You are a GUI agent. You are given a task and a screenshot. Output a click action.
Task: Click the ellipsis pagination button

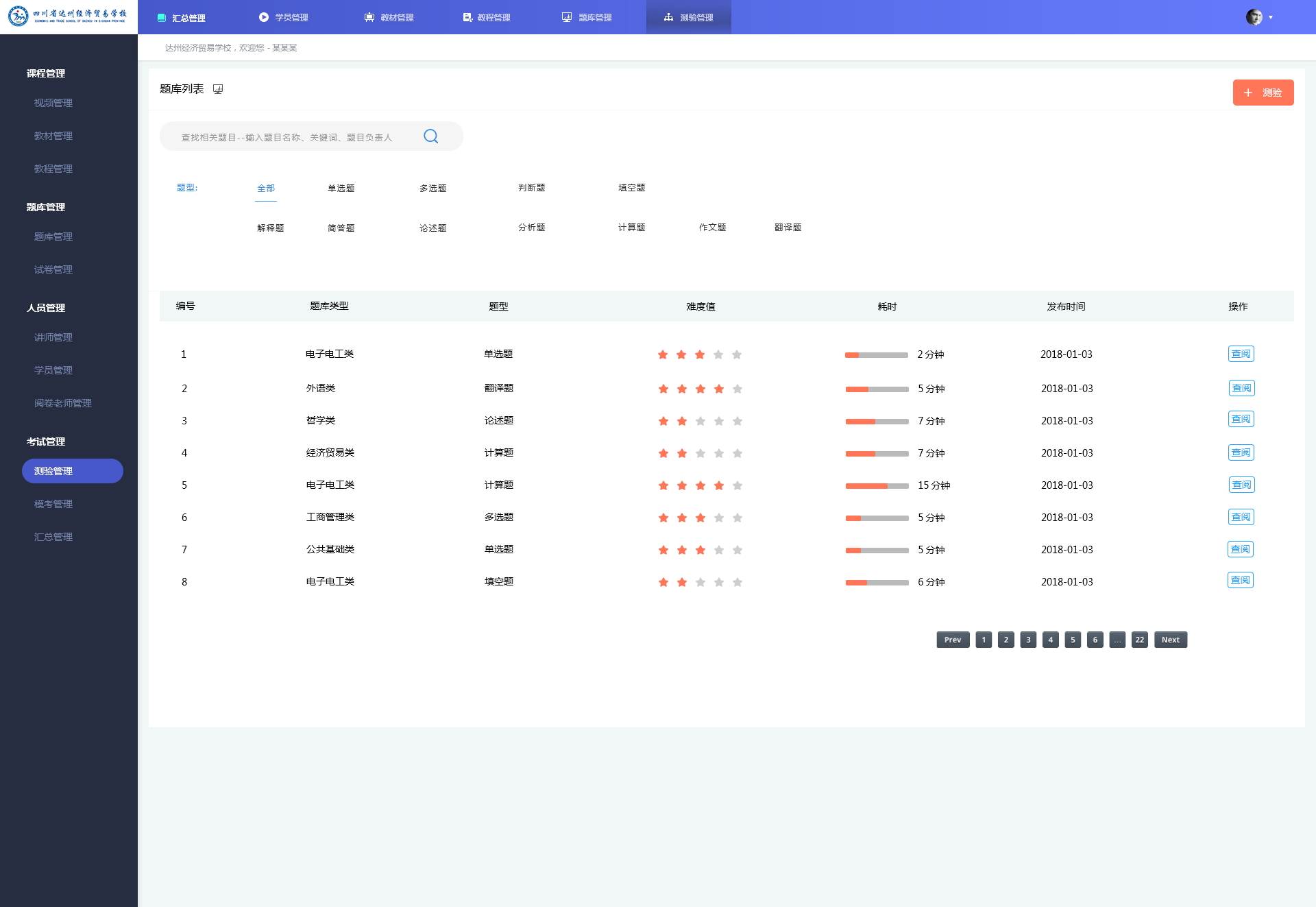click(x=1117, y=640)
